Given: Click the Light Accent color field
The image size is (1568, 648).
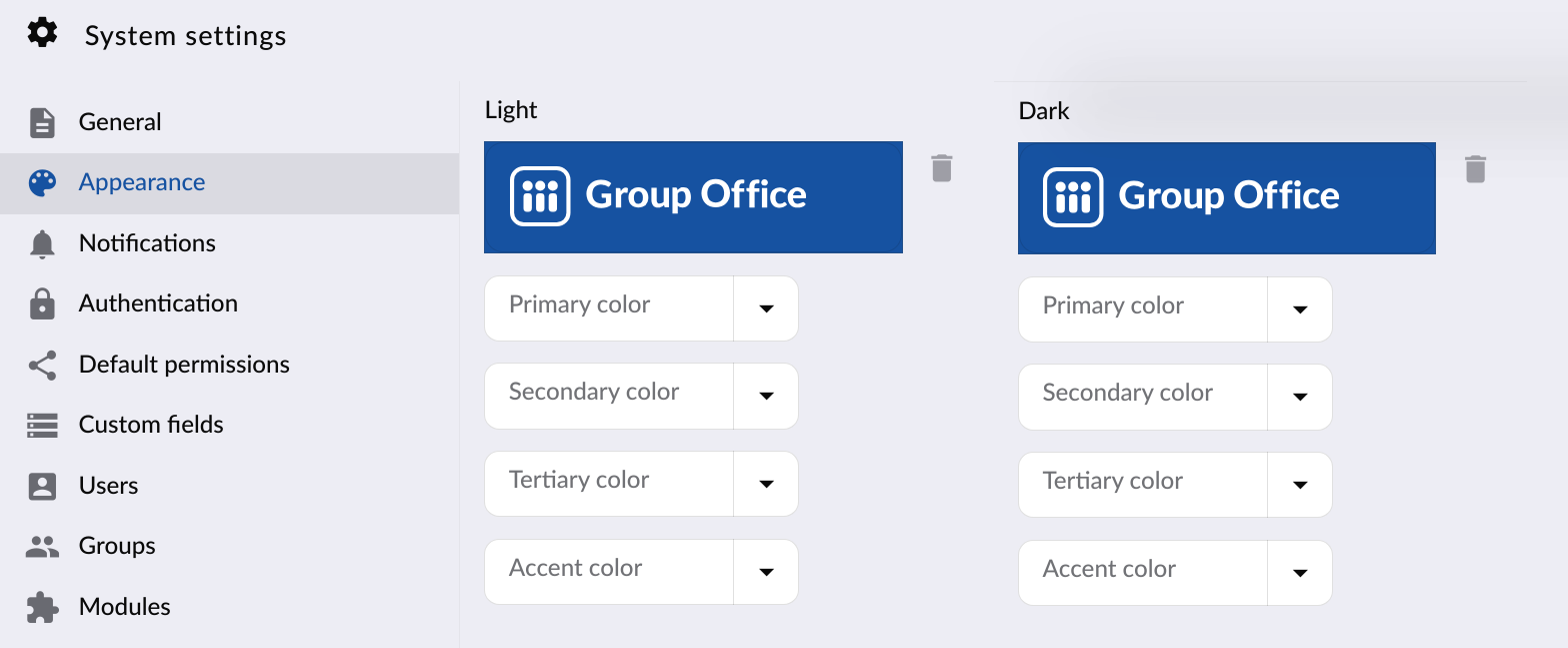Looking at the screenshot, I should tap(609, 572).
